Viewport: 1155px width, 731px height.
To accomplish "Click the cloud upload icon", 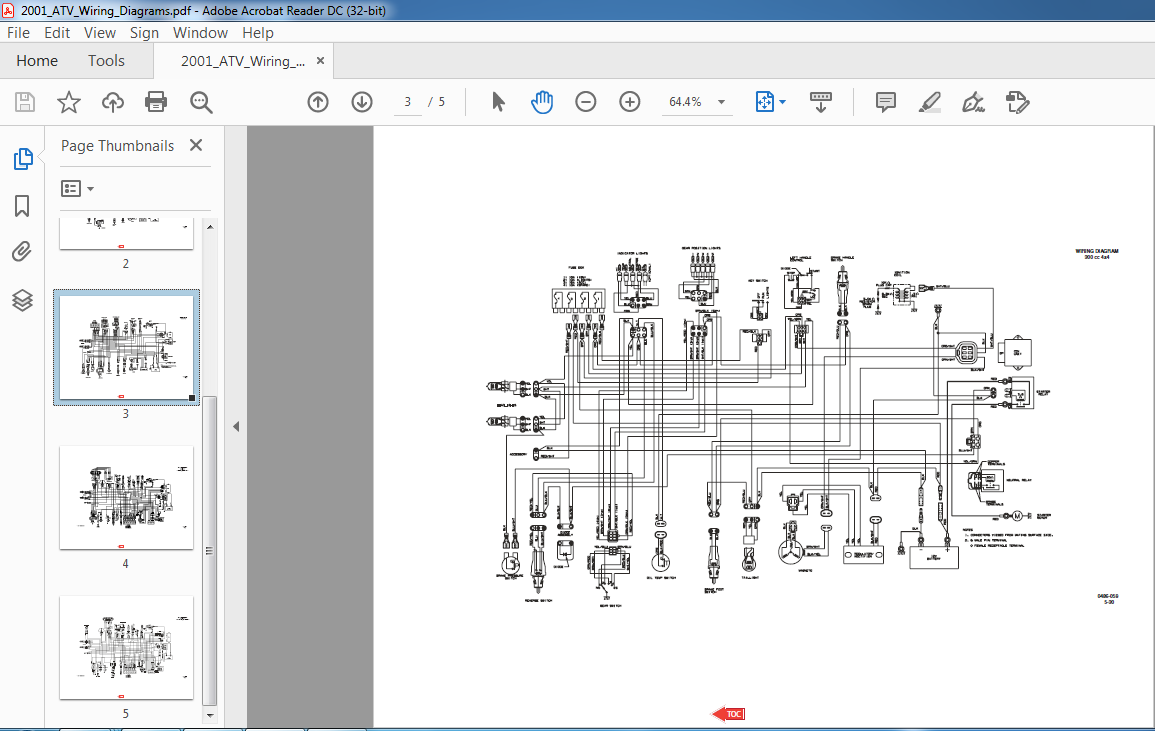I will click(113, 102).
